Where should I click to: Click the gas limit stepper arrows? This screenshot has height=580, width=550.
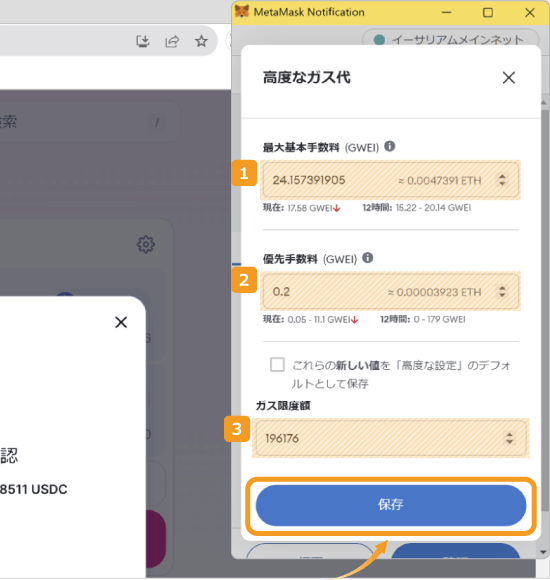tap(509, 438)
